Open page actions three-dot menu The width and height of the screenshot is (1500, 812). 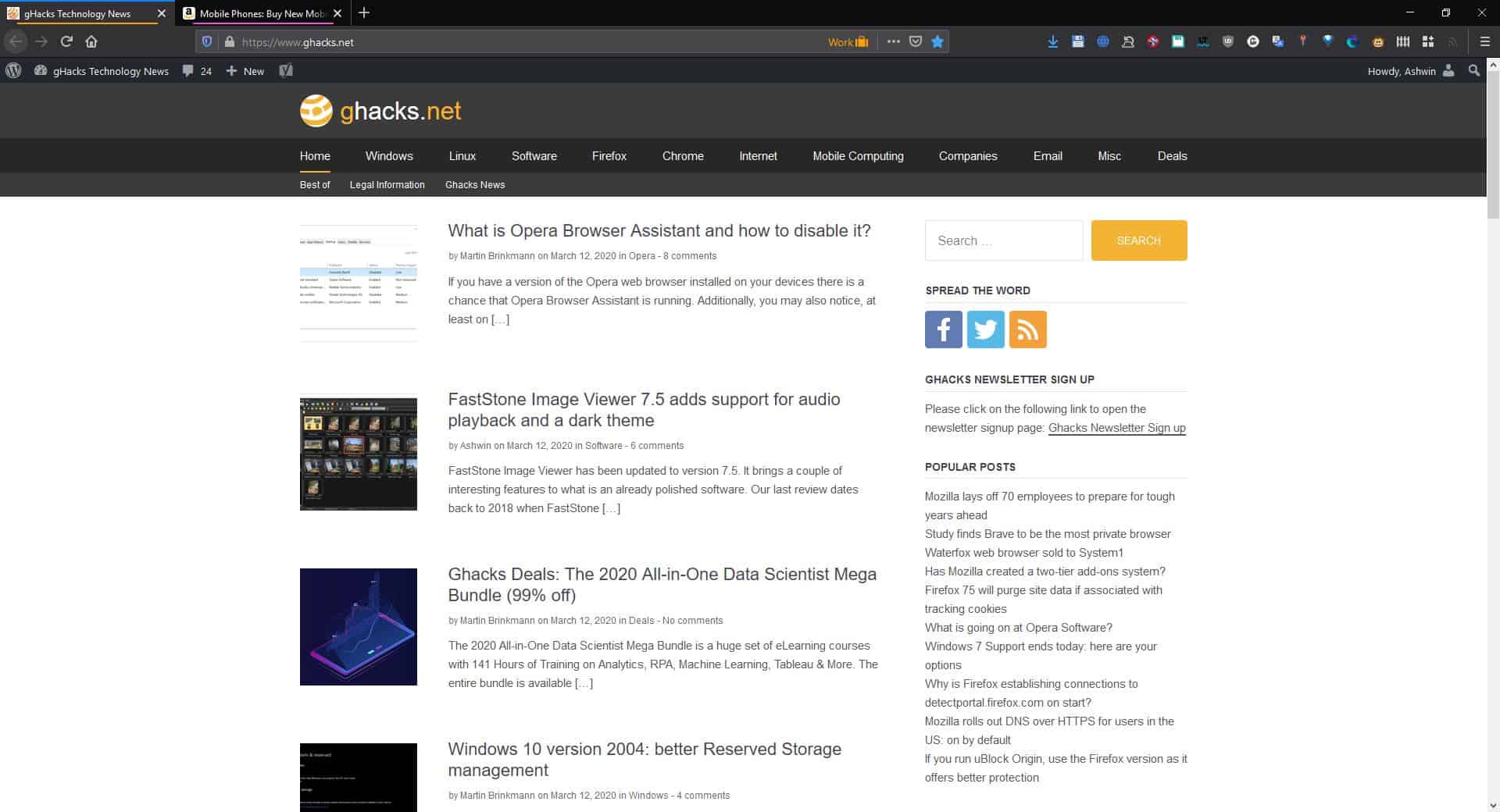(x=893, y=42)
